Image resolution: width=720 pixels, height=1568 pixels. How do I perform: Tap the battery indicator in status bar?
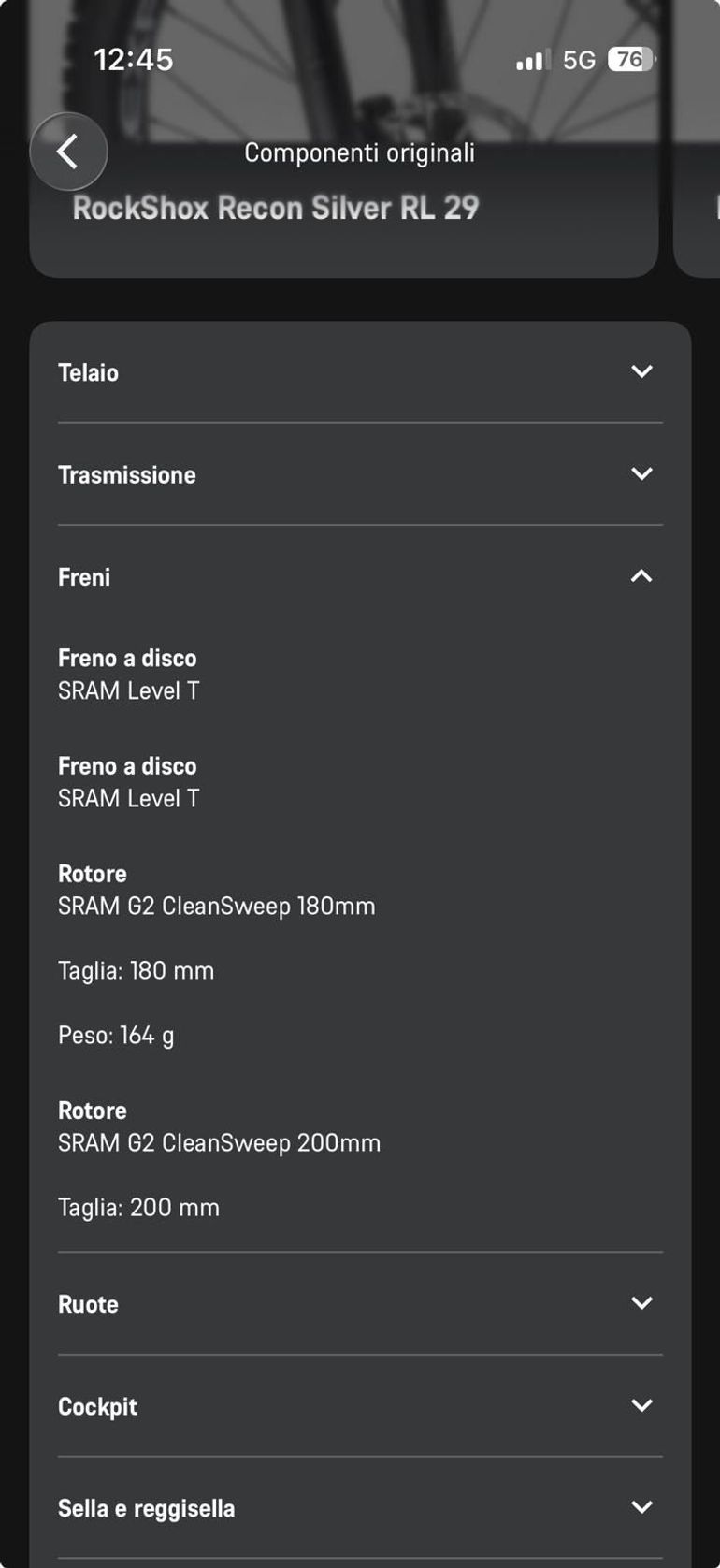(632, 60)
